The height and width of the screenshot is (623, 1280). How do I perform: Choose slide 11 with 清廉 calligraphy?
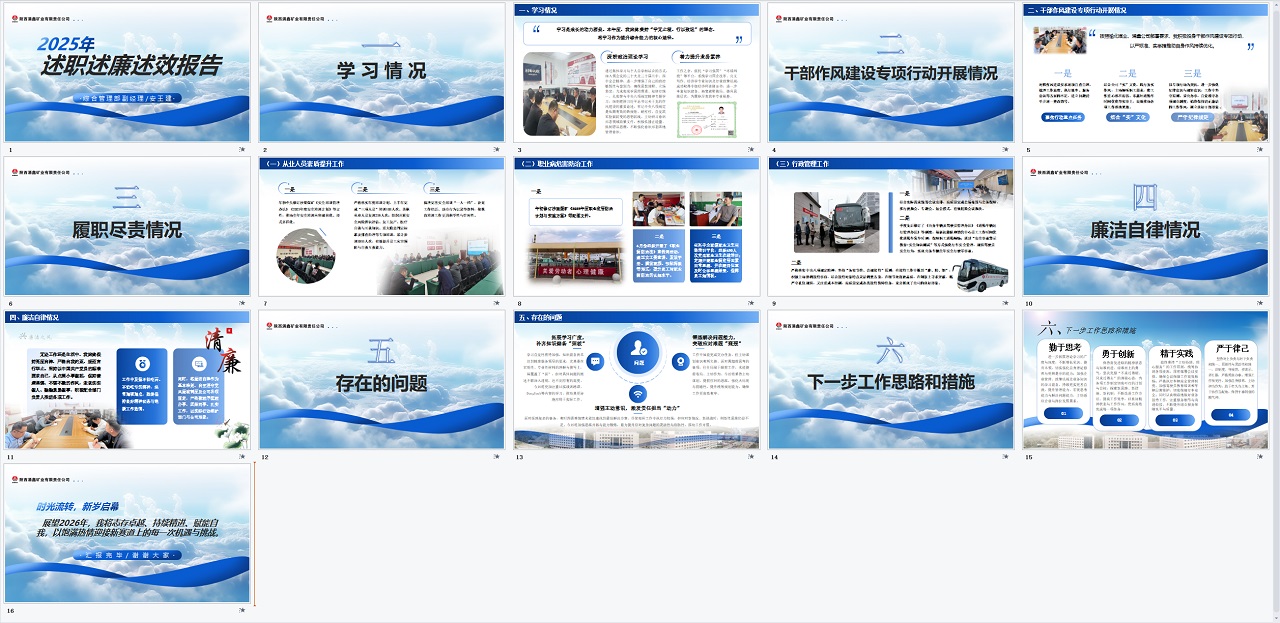[x=128, y=380]
